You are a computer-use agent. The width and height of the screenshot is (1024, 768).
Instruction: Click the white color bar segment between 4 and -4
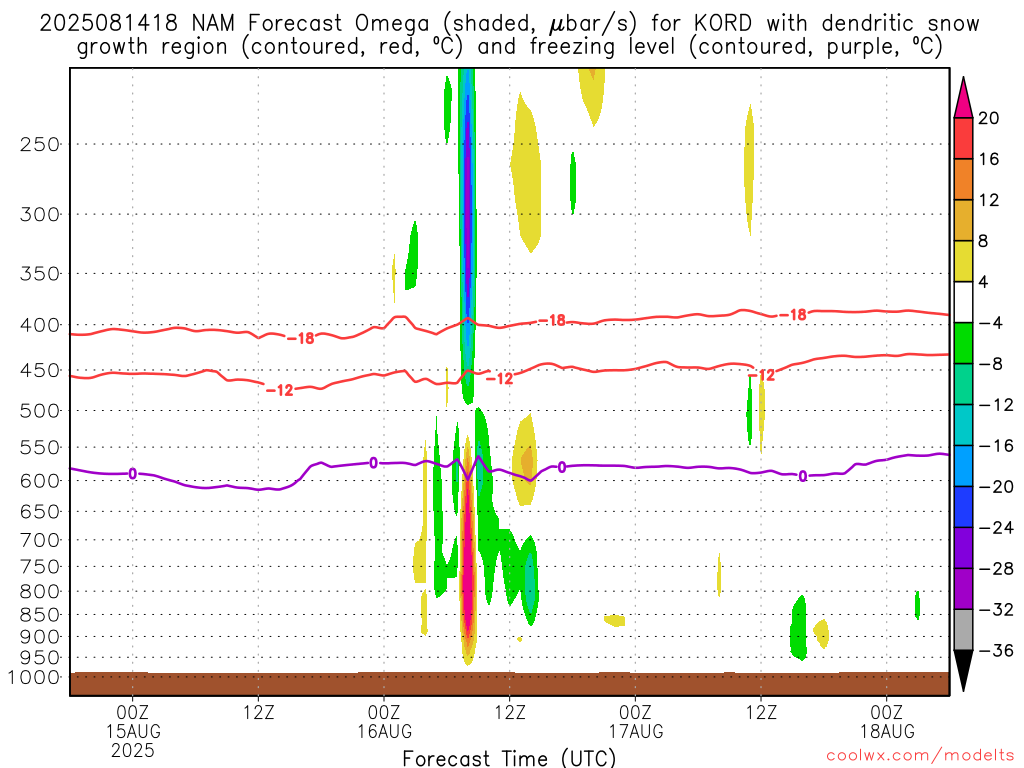[x=963, y=302]
